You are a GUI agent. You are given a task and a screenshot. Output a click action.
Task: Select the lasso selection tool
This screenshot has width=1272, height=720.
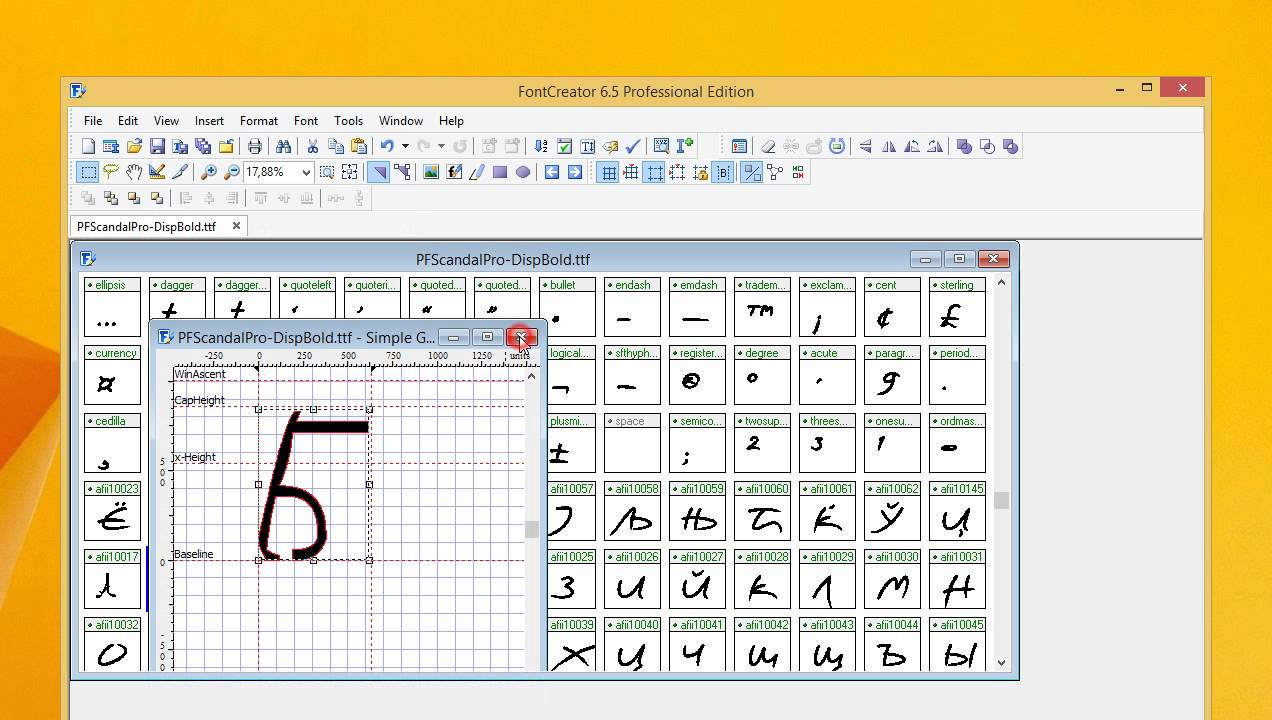[111, 172]
